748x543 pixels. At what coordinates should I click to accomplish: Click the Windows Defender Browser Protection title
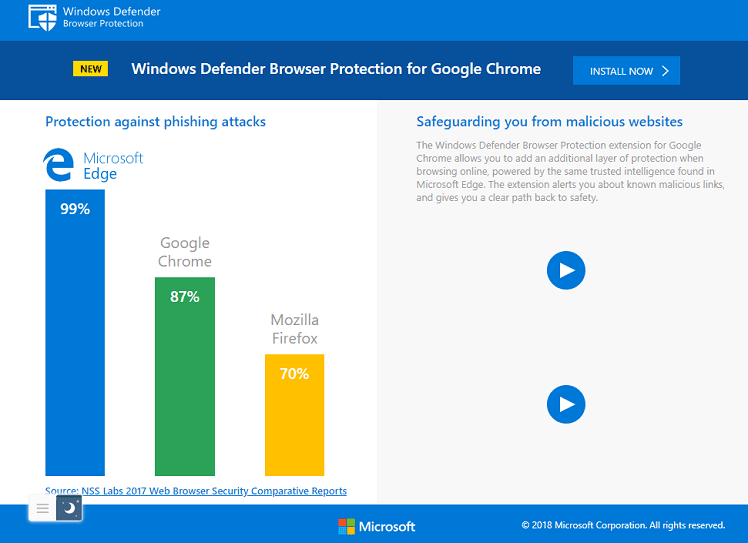(112, 17)
